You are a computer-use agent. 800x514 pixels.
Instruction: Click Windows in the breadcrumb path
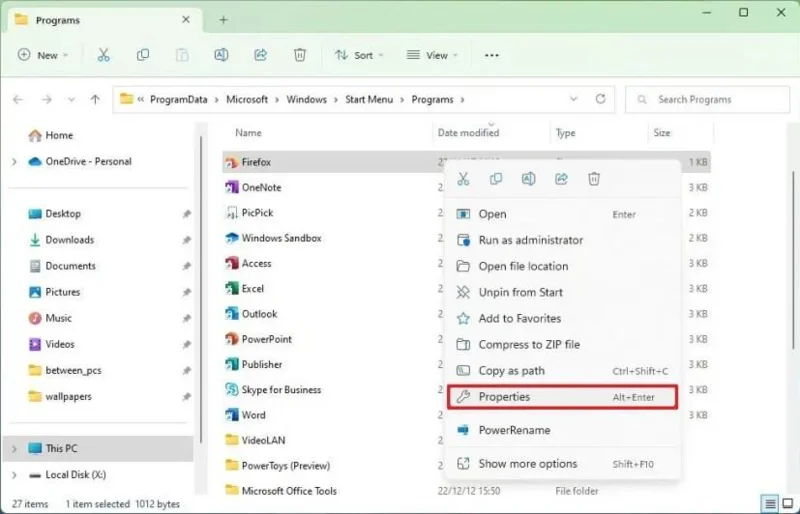point(306,100)
